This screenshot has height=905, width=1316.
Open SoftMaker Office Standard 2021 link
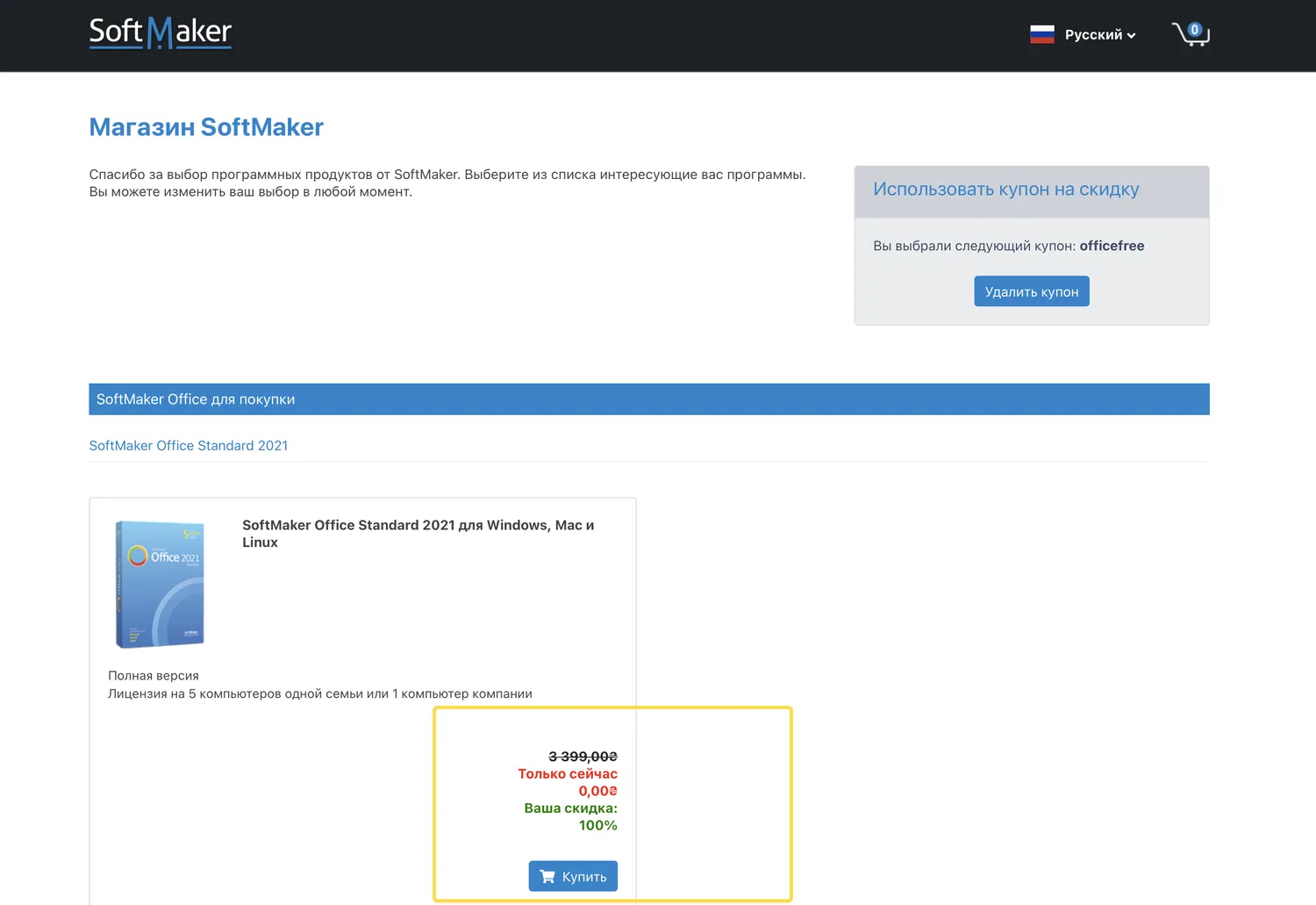[x=189, y=446]
